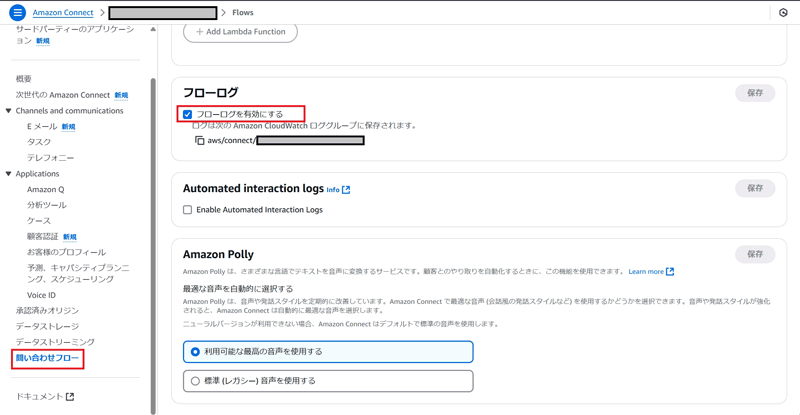Image resolution: width=800 pixels, height=415 pixels.
Task: Open ケース in the sidebar
Action: point(39,221)
